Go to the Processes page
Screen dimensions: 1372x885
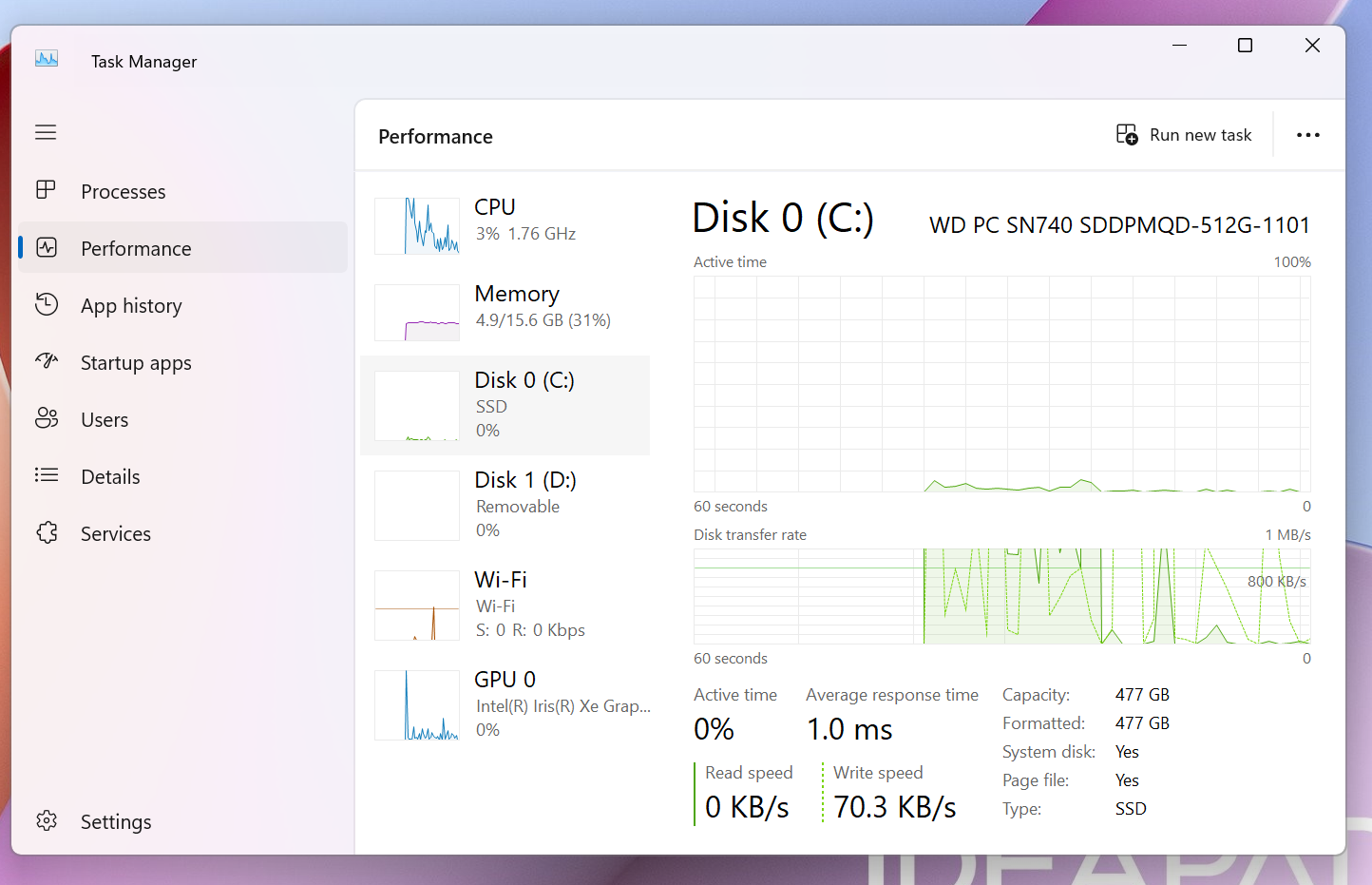182,191
